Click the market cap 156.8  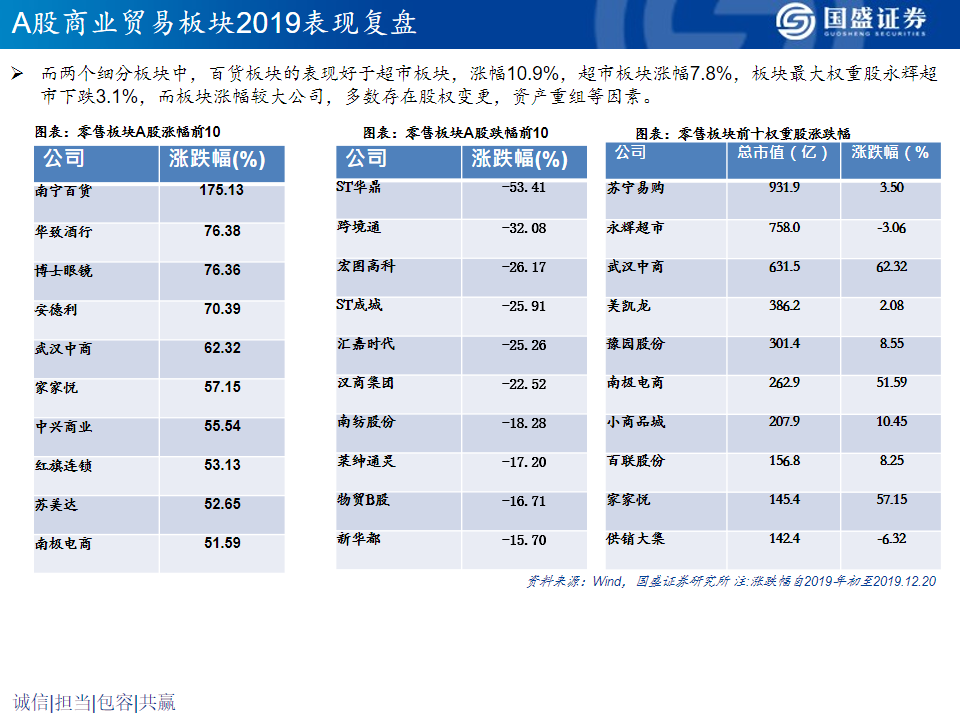pyautogui.click(x=784, y=460)
